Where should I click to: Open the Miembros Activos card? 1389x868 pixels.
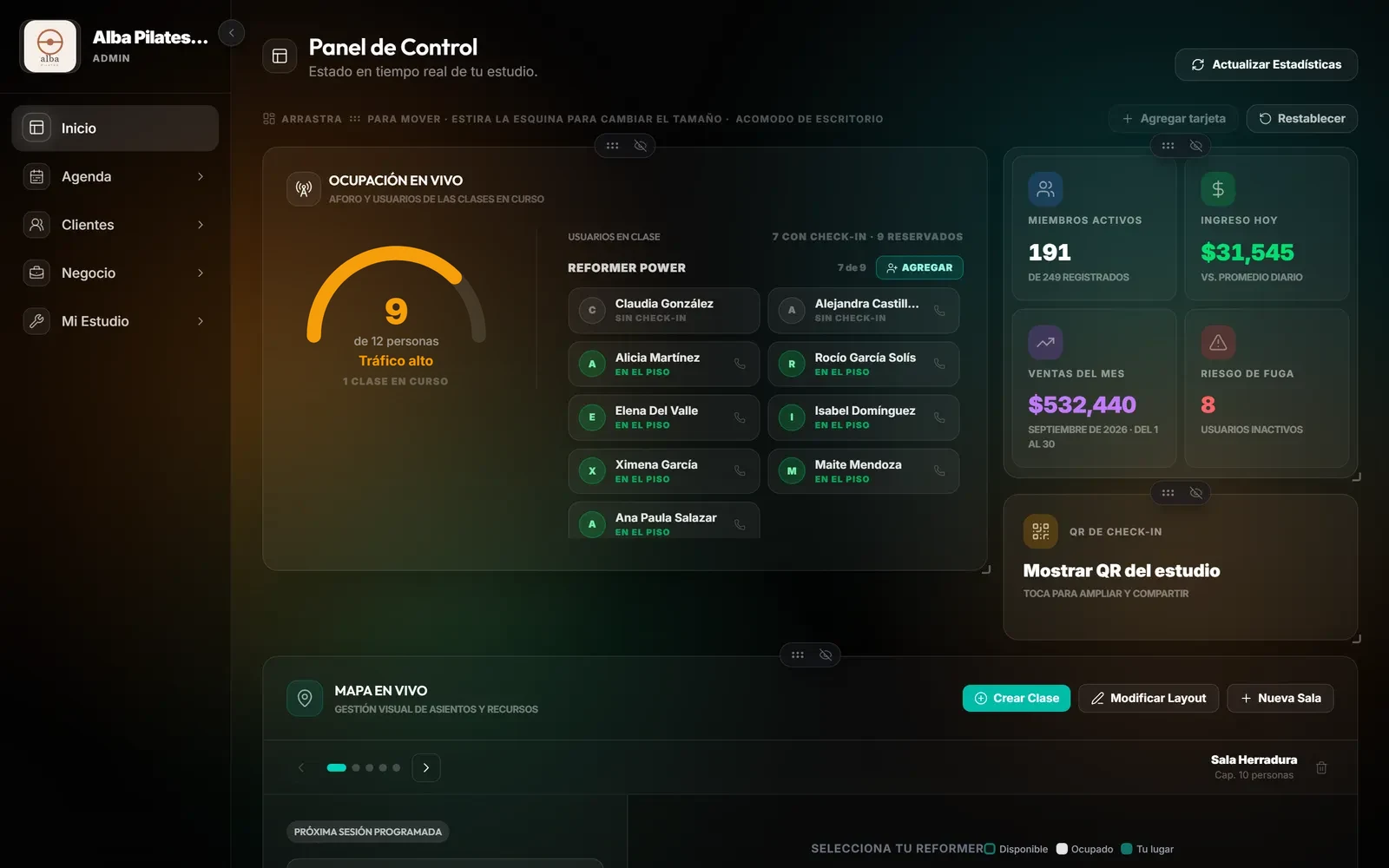[1095, 228]
